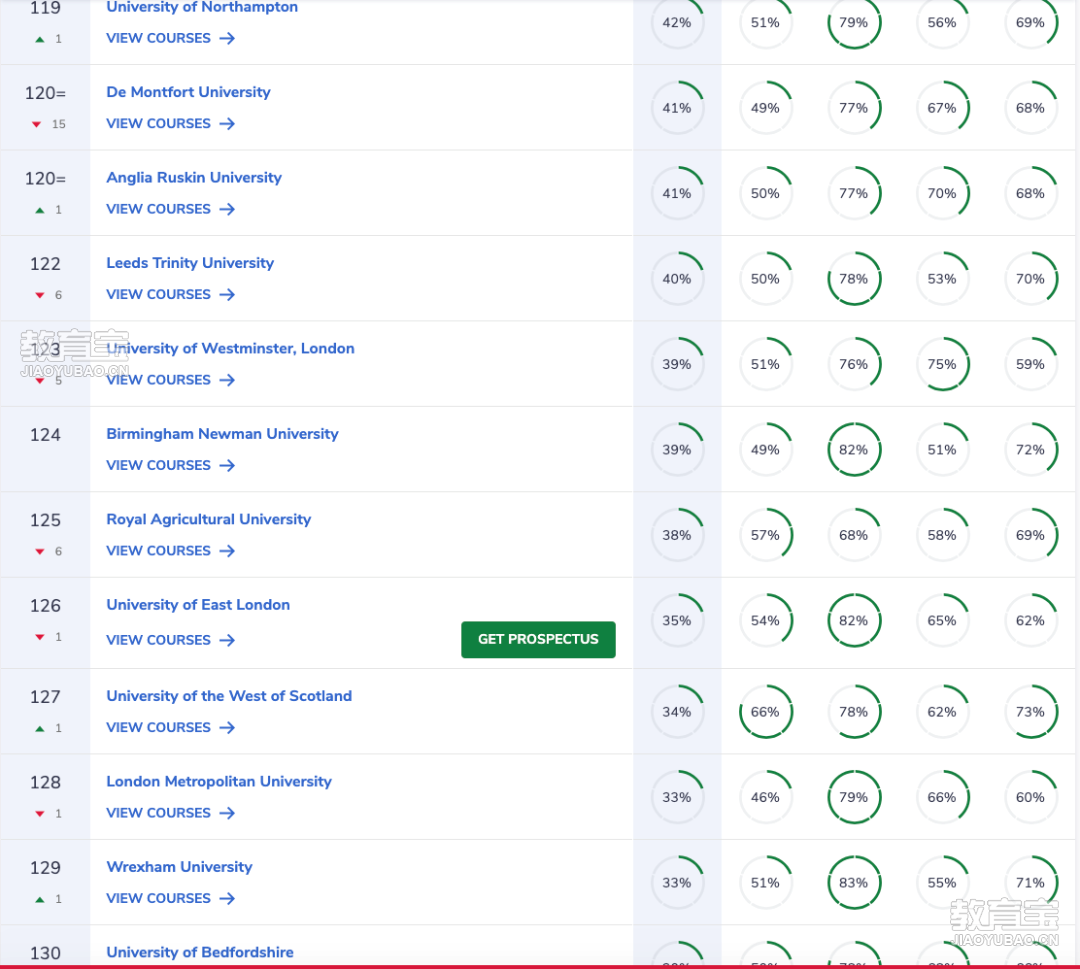1080x969 pixels.
Task: Click 73% circle in West of Scotland row
Action: pos(1030,712)
